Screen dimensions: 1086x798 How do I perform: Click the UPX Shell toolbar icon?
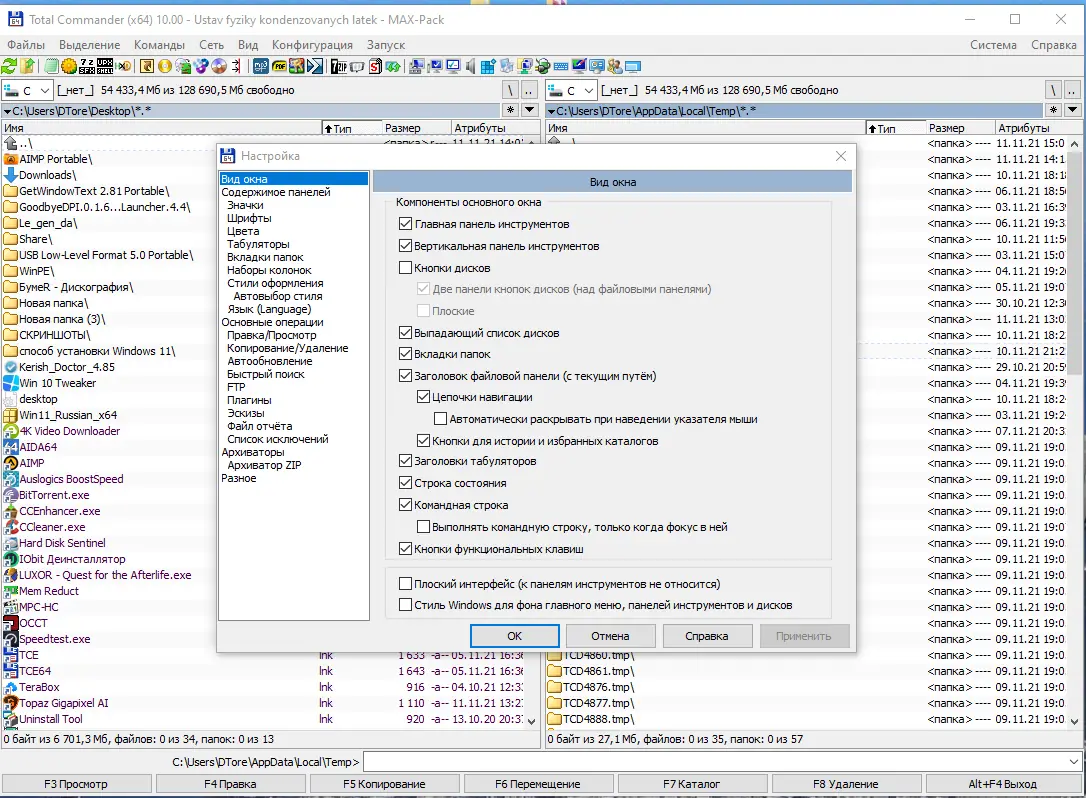pos(106,67)
